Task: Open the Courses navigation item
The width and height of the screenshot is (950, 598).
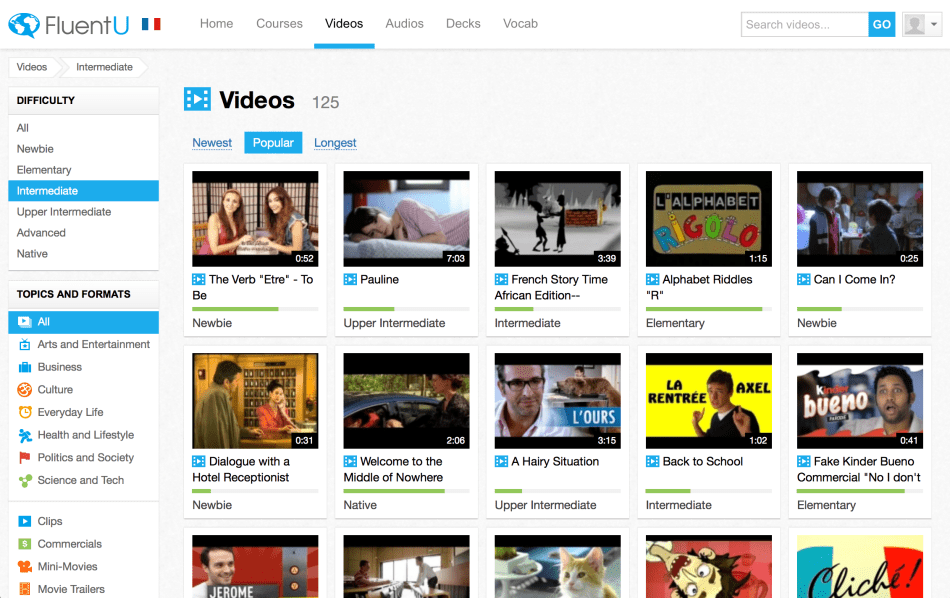Action: point(279,23)
